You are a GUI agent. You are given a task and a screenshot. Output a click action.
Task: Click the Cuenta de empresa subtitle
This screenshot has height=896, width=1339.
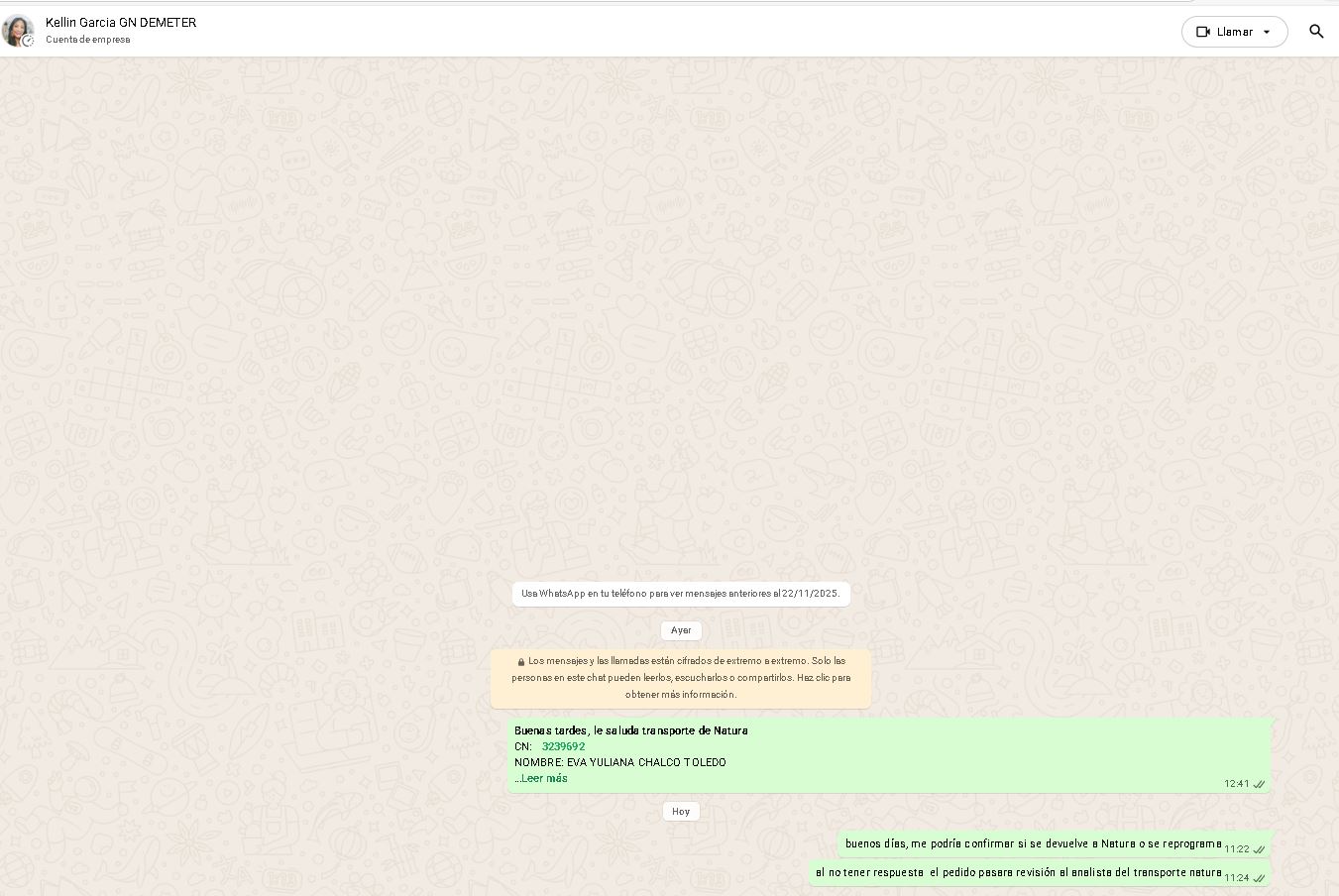[87, 40]
